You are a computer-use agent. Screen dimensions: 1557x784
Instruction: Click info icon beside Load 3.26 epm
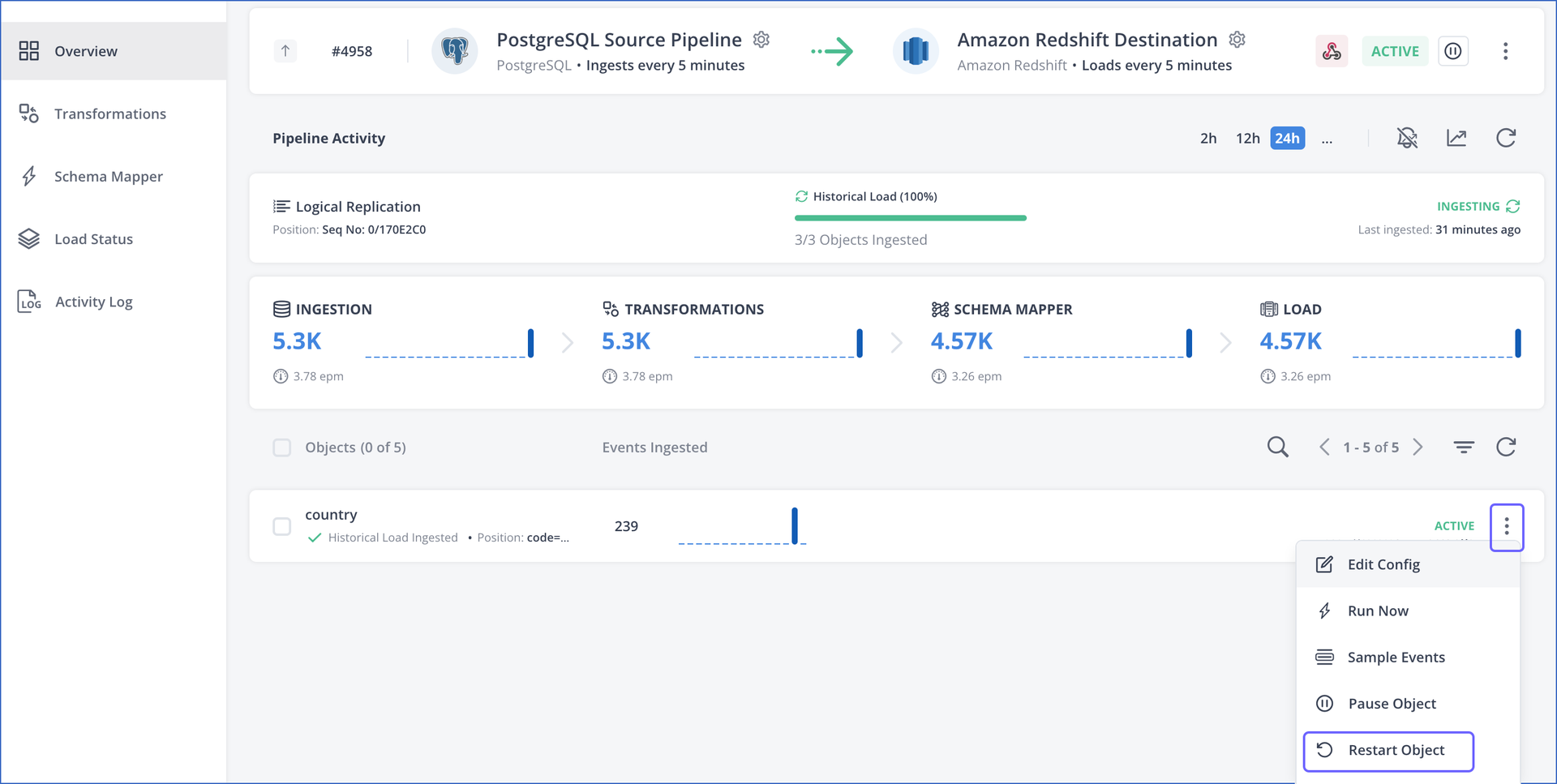pos(1268,376)
